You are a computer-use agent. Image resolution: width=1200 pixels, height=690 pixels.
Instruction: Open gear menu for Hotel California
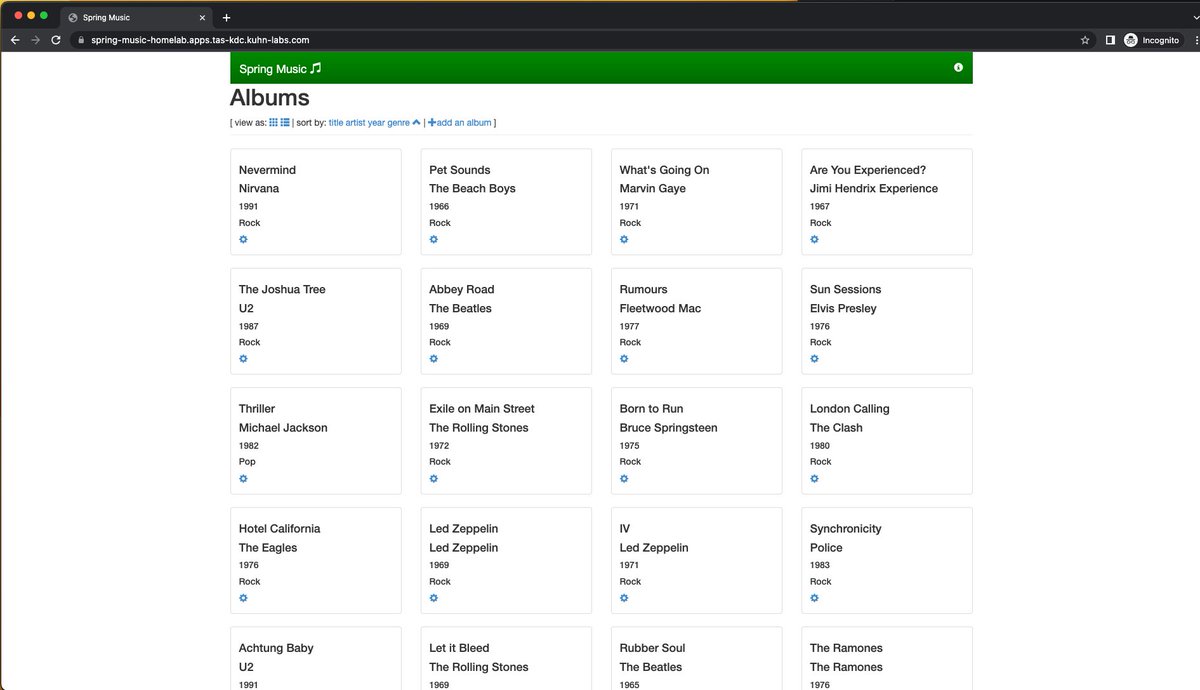243,598
